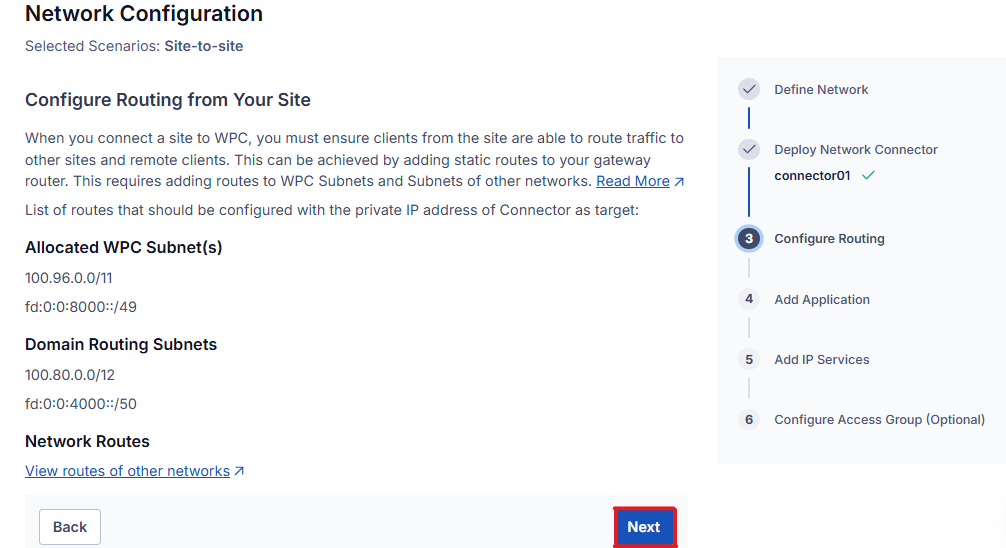Click step 5 number icon for Add IP Services
This screenshot has height=548, width=1006.
click(x=749, y=359)
